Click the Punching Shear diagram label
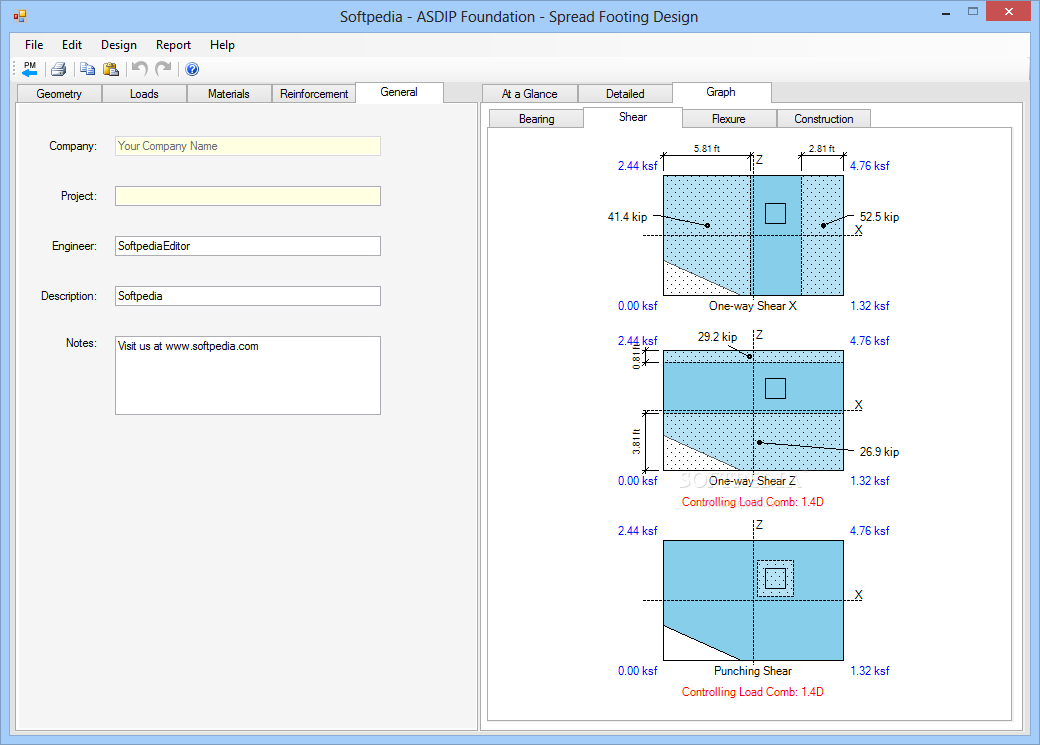 click(753, 671)
